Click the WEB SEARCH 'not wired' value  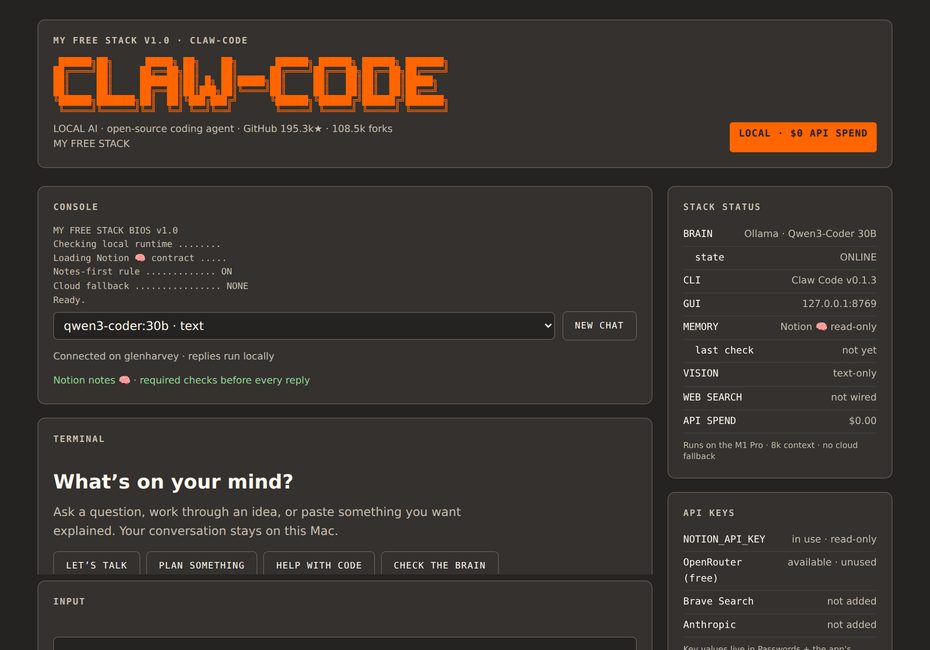pyautogui.click(x=853, y=397)
